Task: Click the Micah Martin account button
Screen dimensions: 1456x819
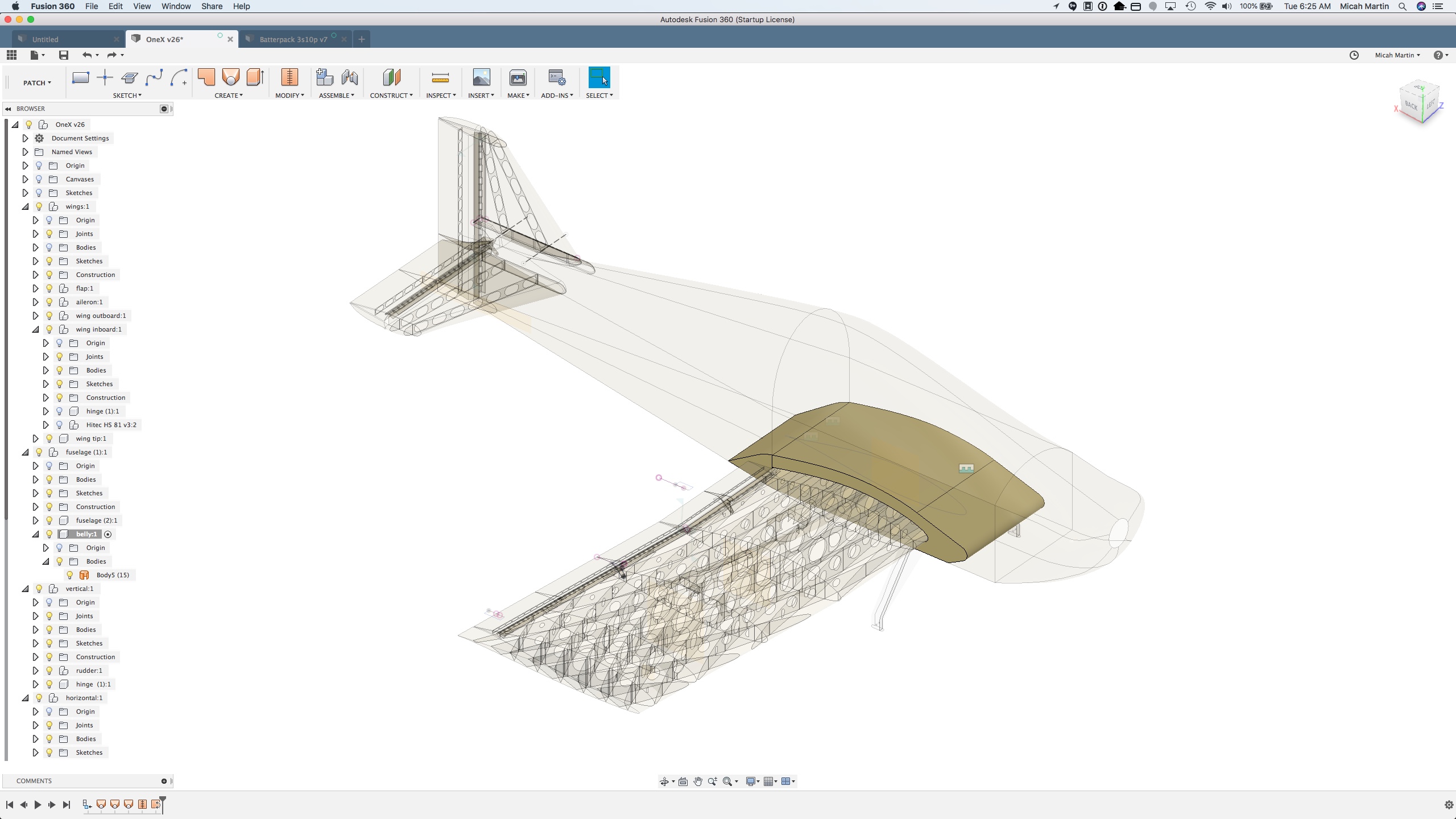Action: pos(1397,55)
